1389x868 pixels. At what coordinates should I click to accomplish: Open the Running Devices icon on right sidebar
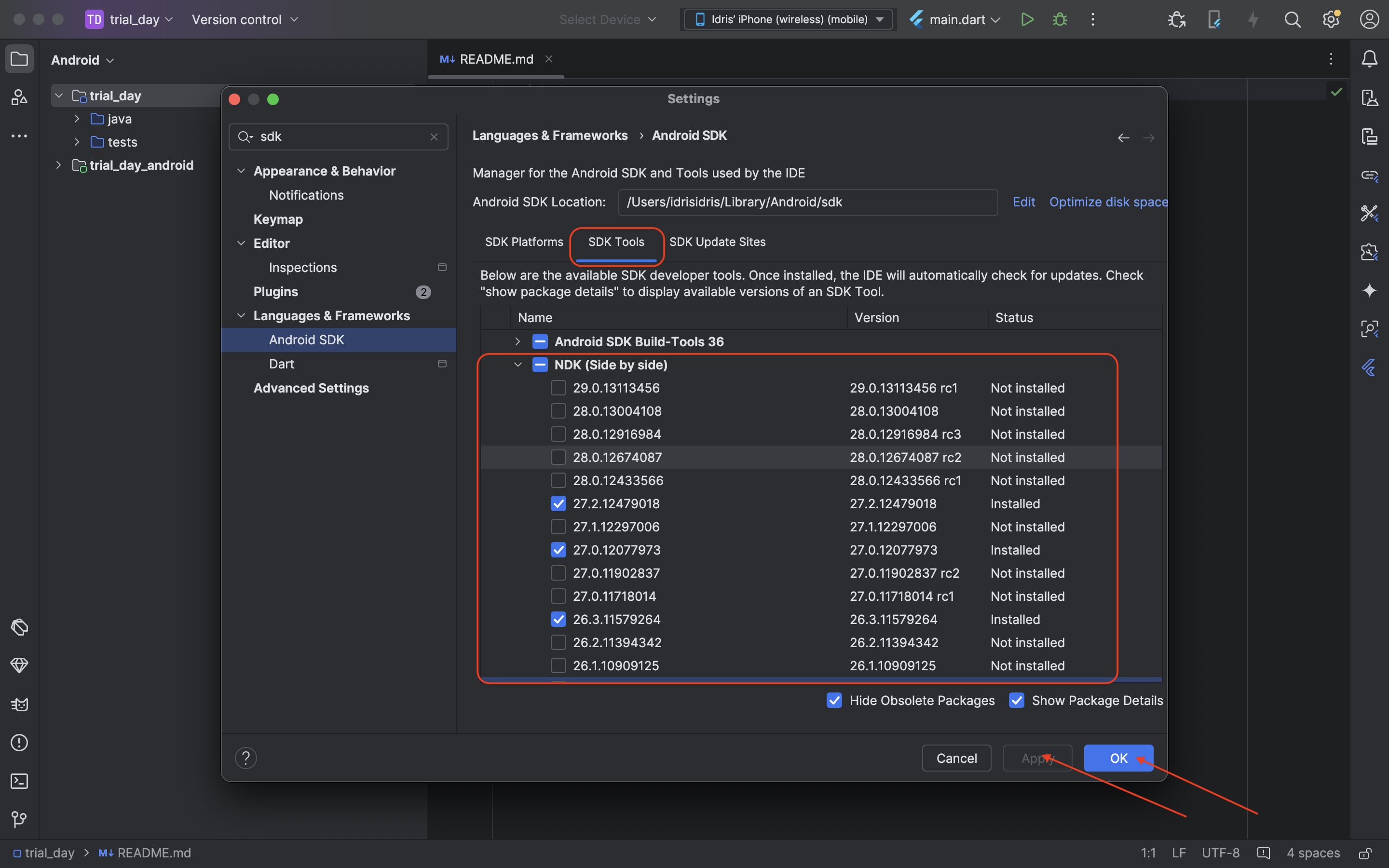(1370, 136)
